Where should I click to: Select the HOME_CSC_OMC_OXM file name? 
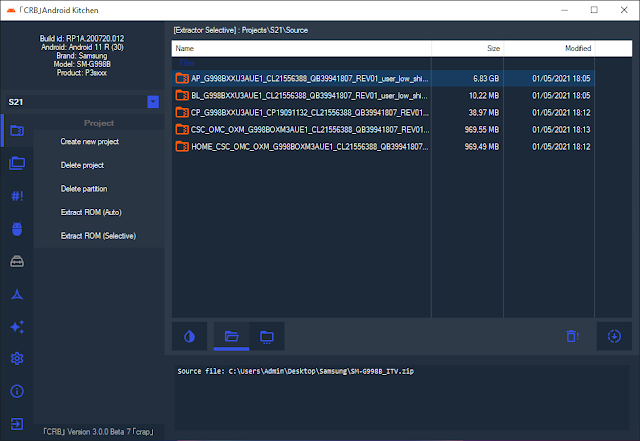point(310,147)
